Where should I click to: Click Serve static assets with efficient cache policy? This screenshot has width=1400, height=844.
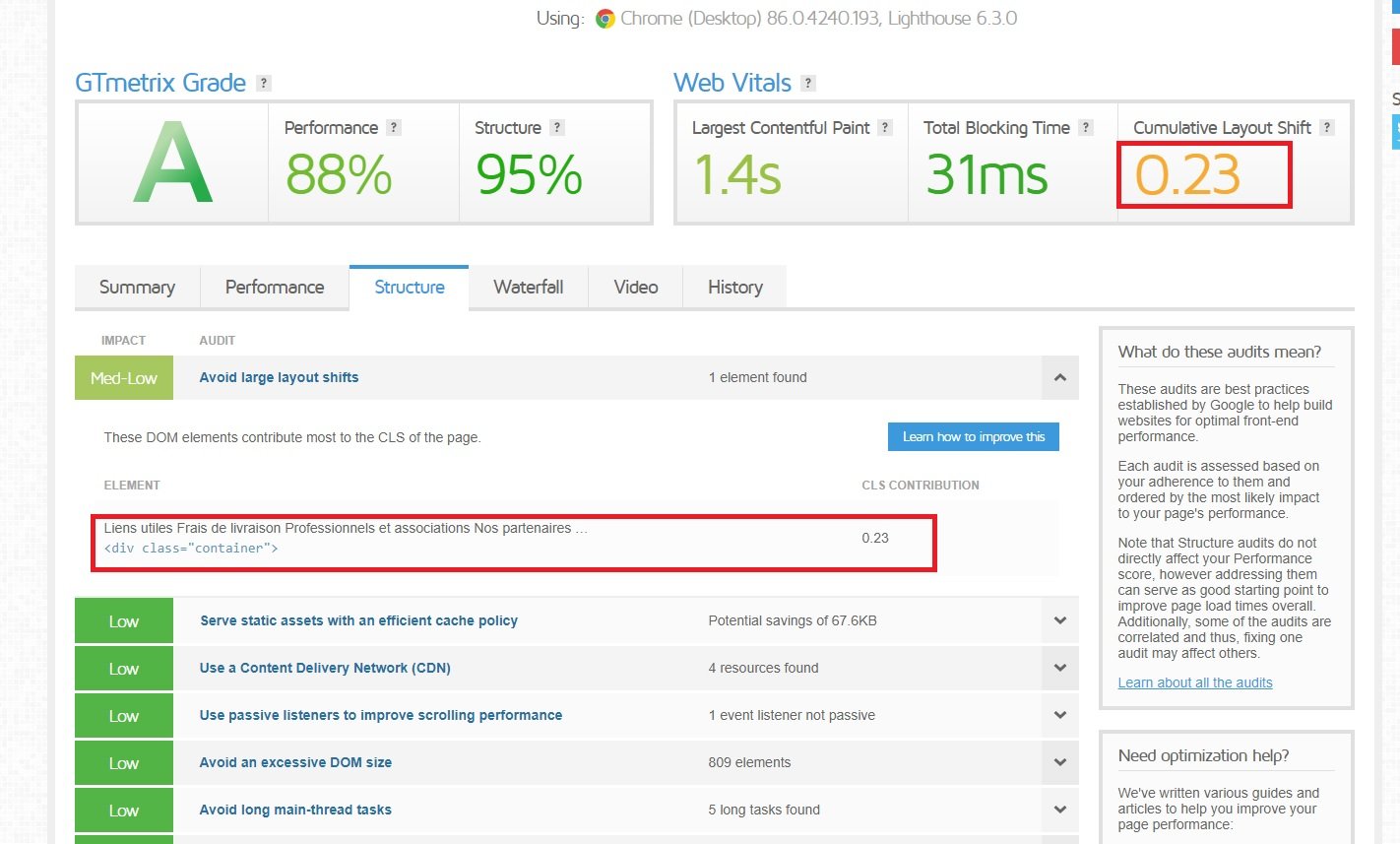click(358, 620)
